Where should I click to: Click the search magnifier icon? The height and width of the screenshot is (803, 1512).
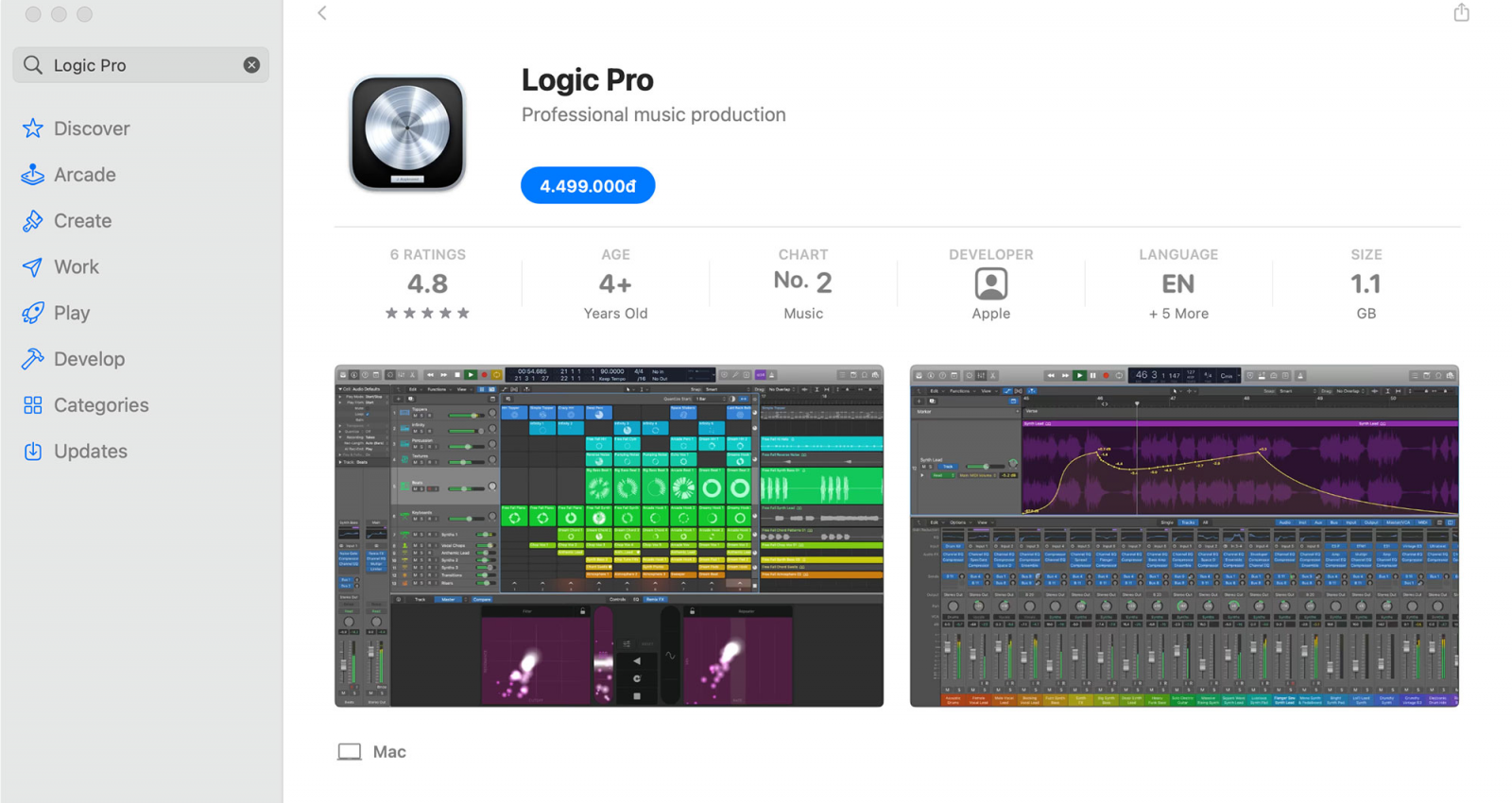pos(33,65)
